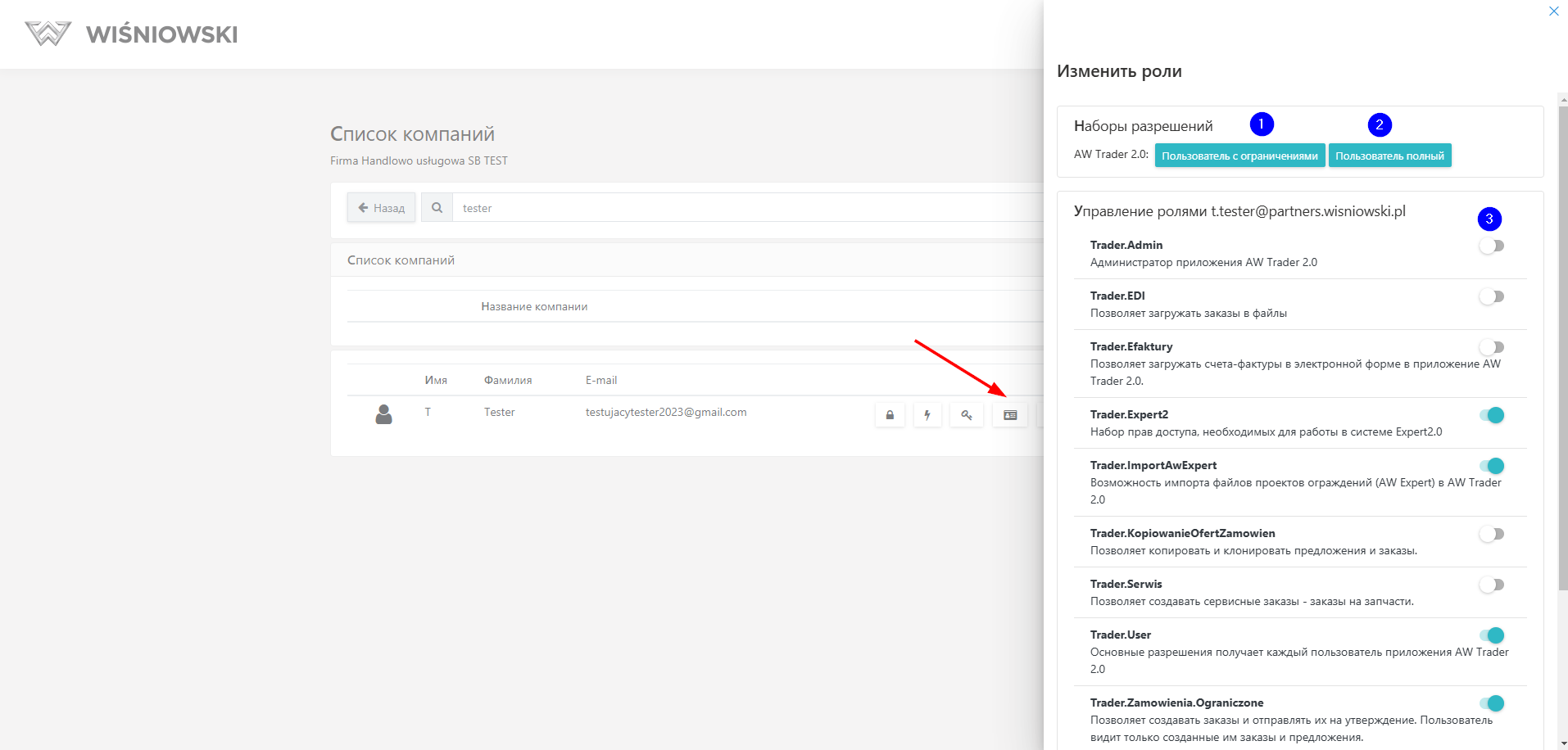Turn on the Trader.EDI toggle

pos(1492,296)
